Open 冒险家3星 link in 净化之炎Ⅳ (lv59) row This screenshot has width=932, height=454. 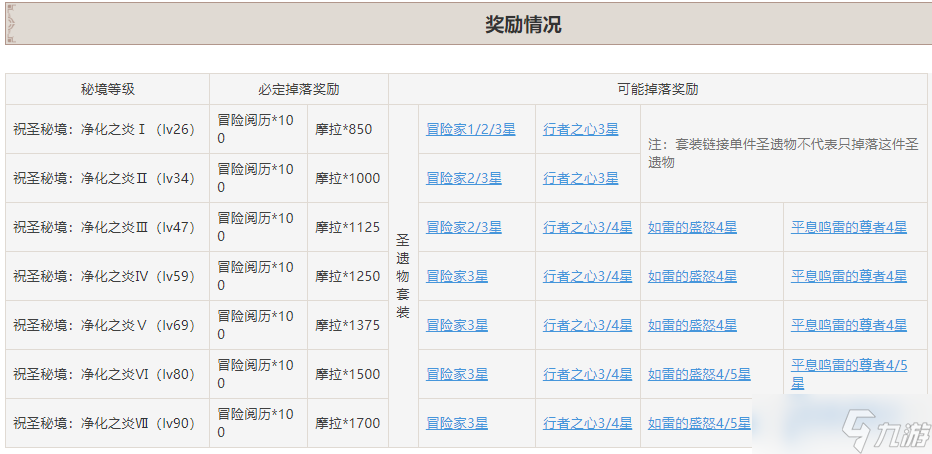(x=457, y=276)
